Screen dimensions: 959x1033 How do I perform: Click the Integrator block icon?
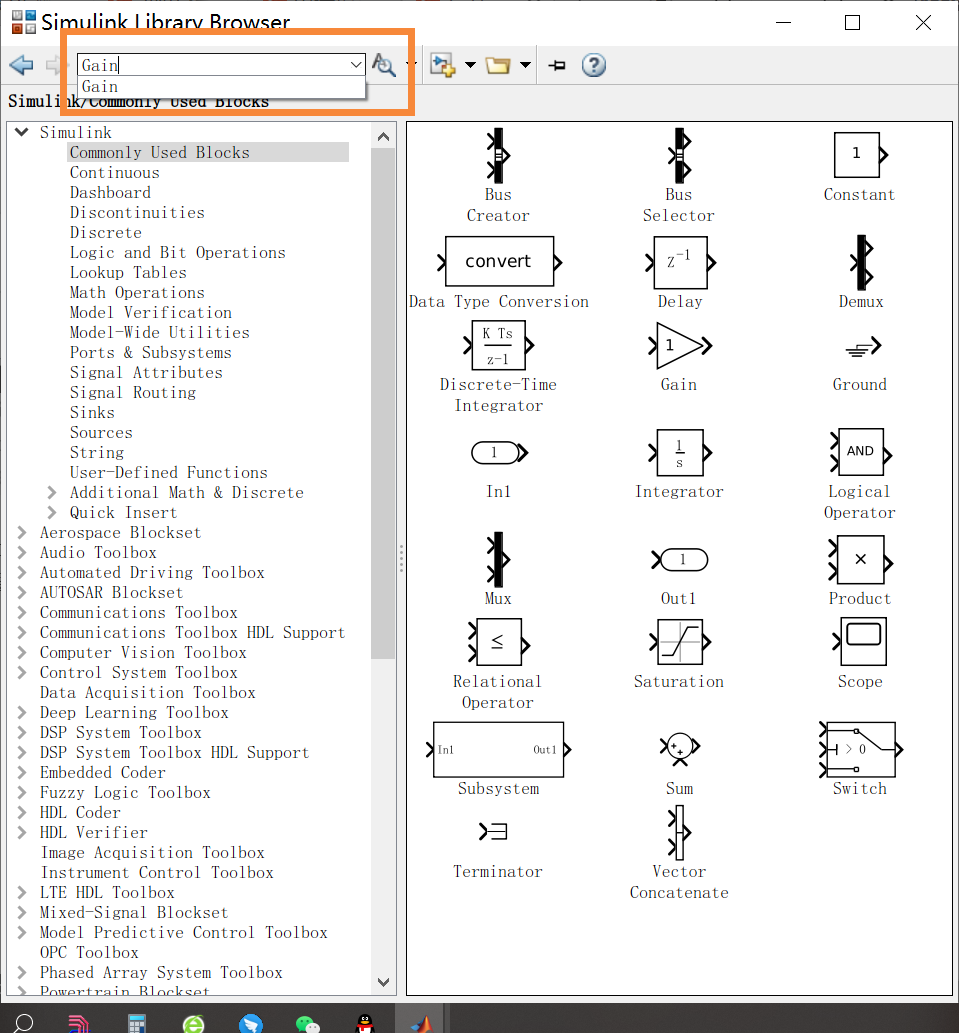pyautogui.click(x=680, y=453)
